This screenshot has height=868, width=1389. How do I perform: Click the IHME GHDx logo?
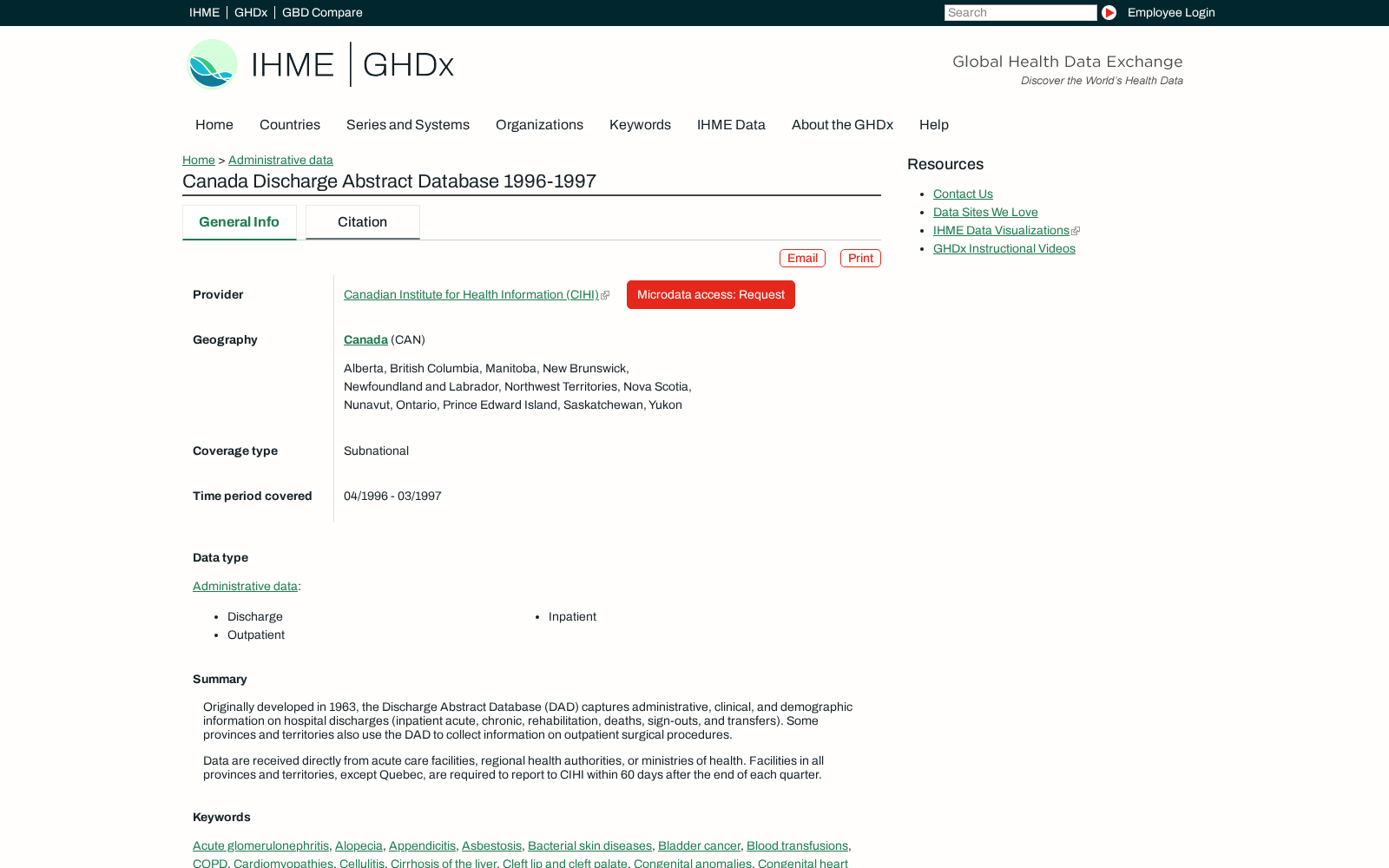[x=320, y=64]
